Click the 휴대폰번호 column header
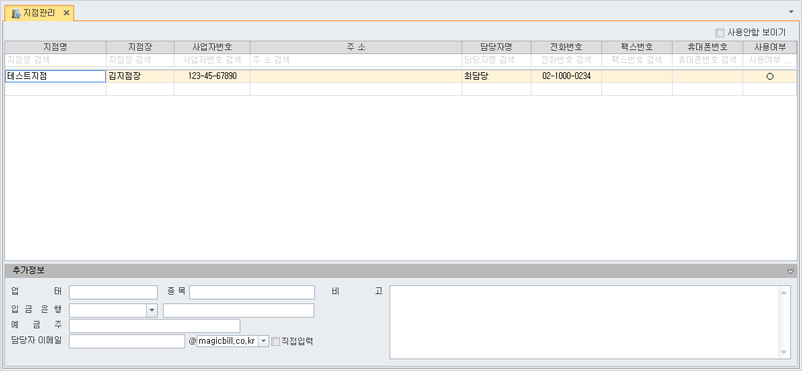Image resolution: width=802 pixels, height=371 pixels. (x=707, y=47)
